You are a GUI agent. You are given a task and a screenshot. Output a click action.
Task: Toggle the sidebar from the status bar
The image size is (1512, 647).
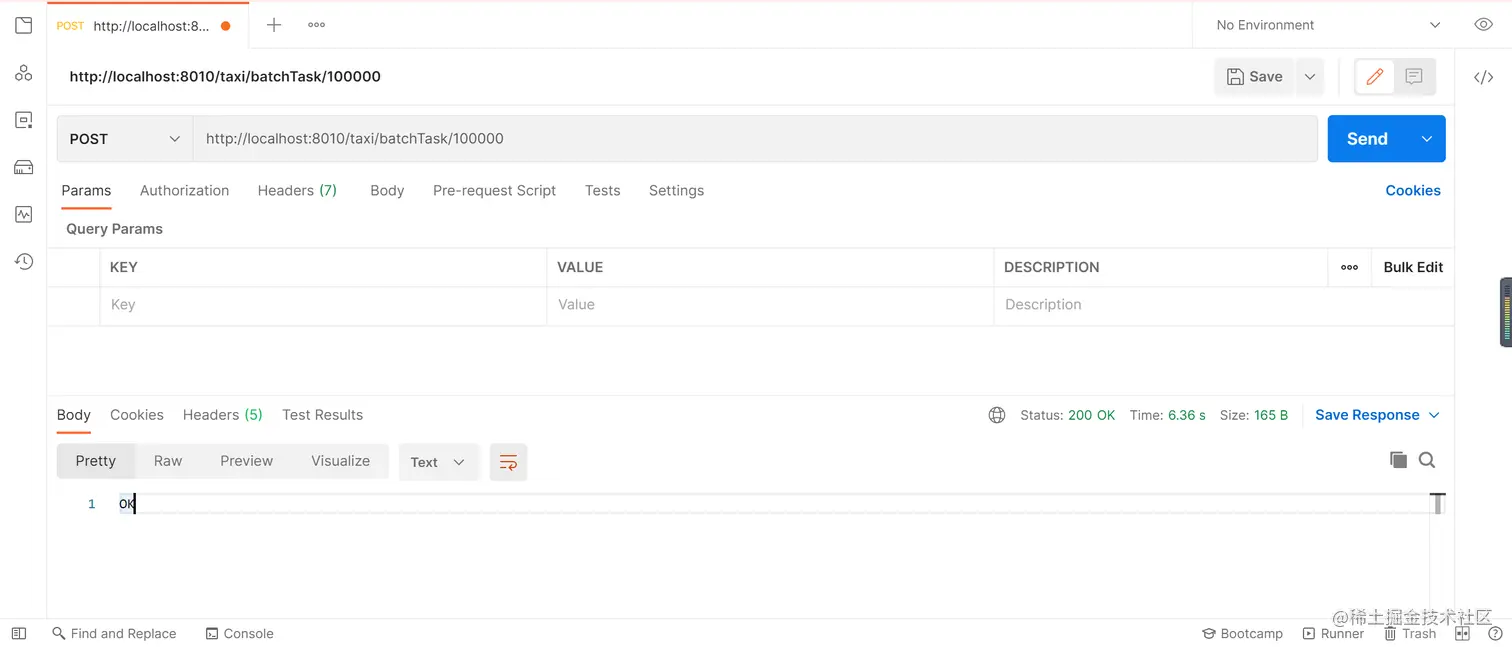coord(19,633)
